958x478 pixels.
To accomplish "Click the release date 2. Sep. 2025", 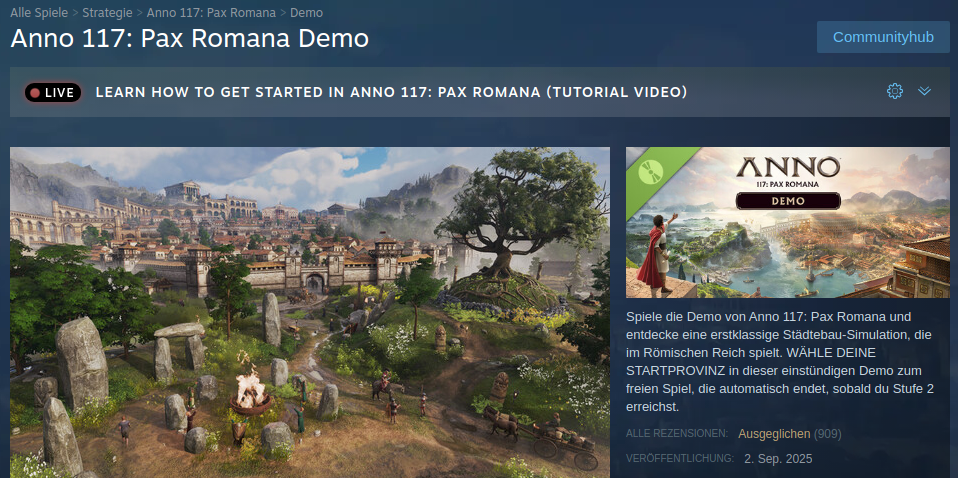I will pos(778,458).
